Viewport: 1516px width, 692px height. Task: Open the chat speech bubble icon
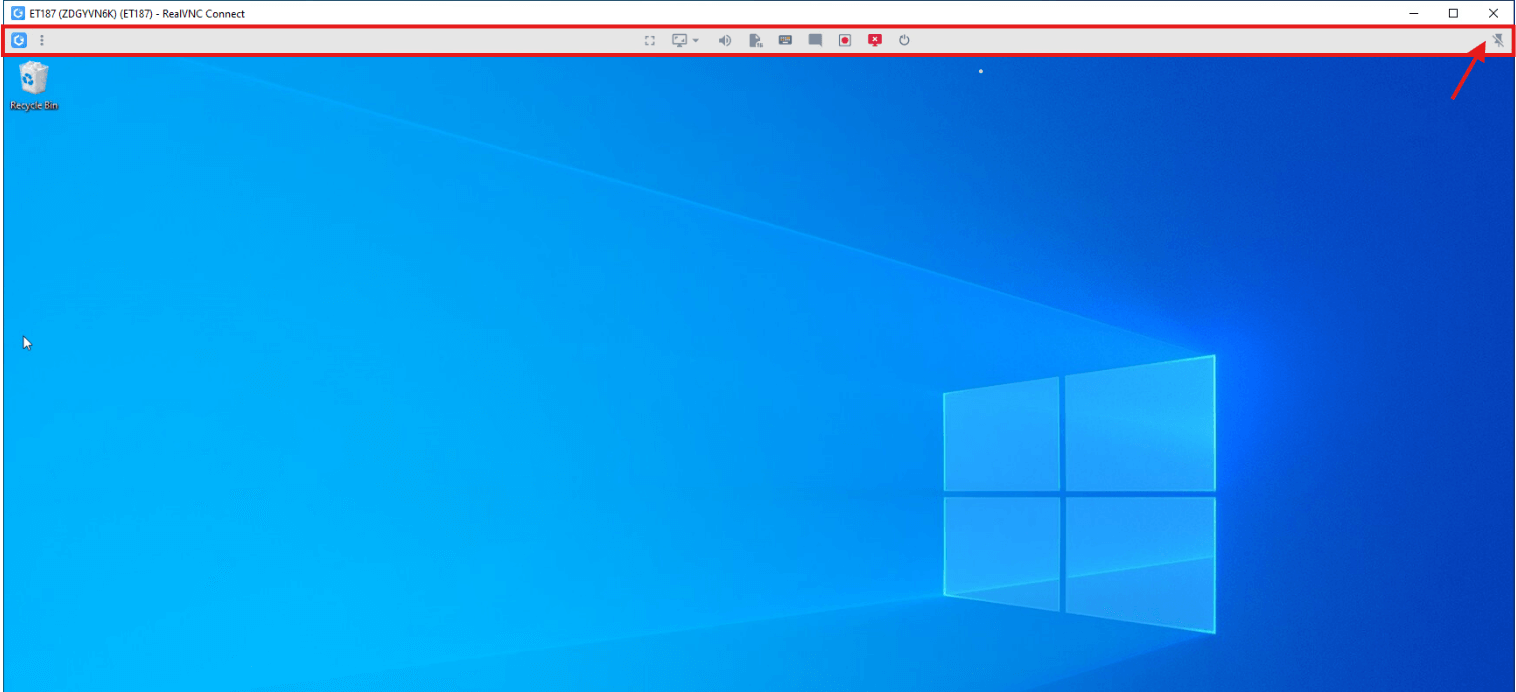[815, 41]
